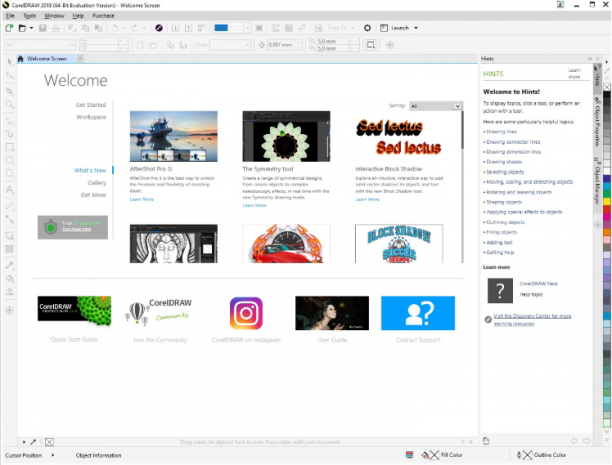Select the Pick tool in the toolbox
This screenshot has height=465, width=612.
click(10, 62)
